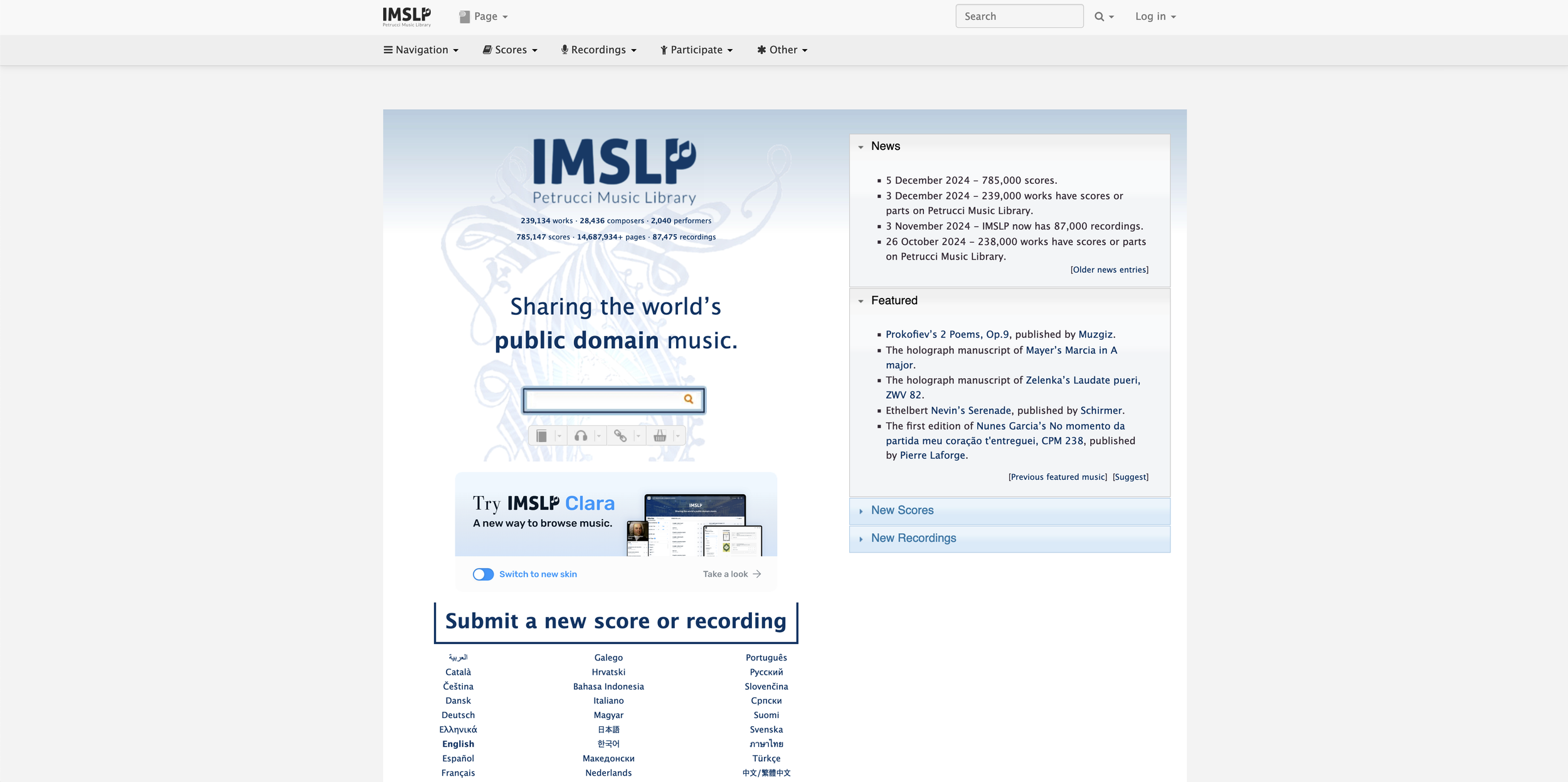Click the headphones recordings icon
1568x782 pixels.
[581, 436]
